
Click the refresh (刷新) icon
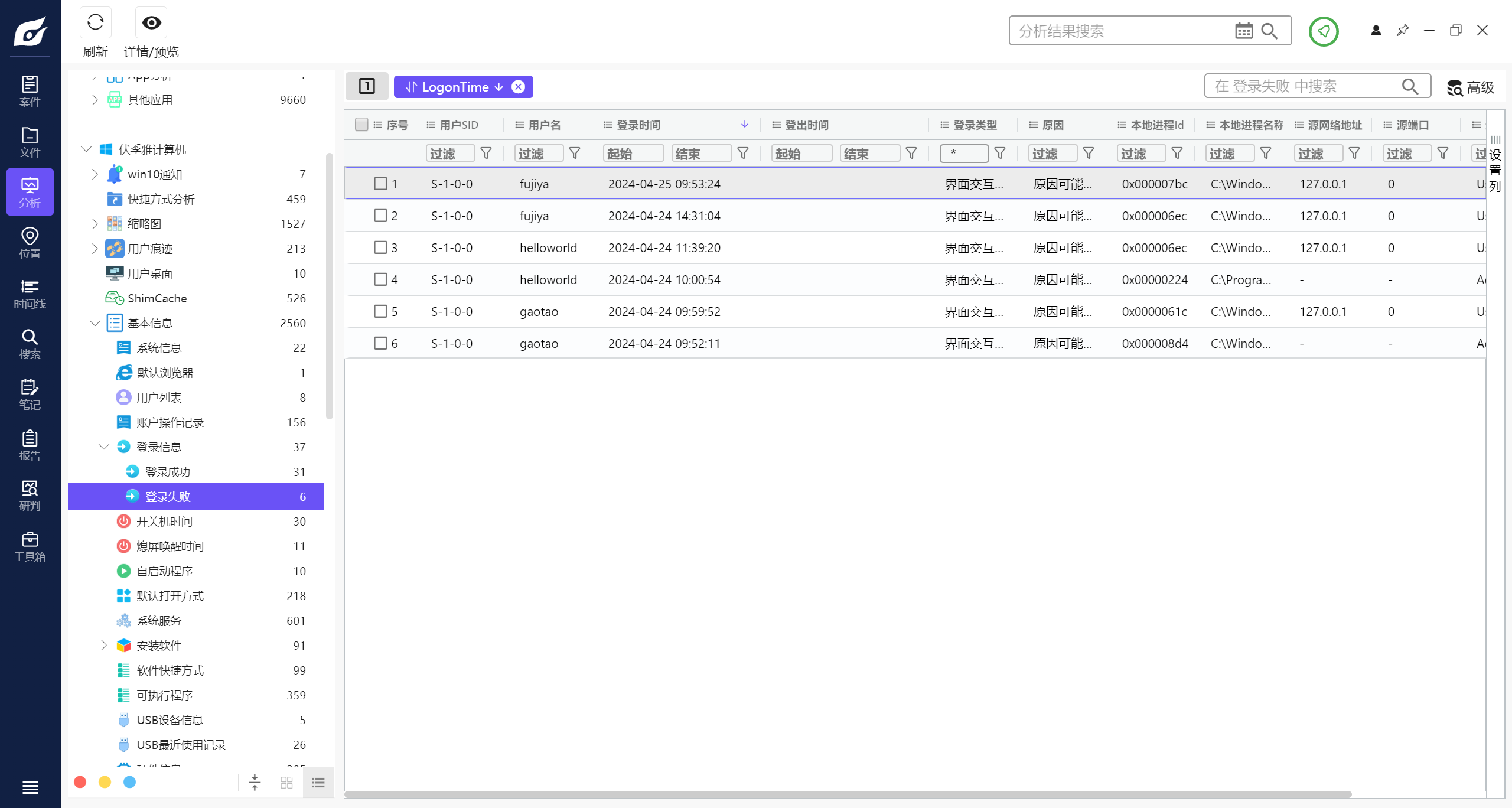pyautogui.click(x=95, y=23)
